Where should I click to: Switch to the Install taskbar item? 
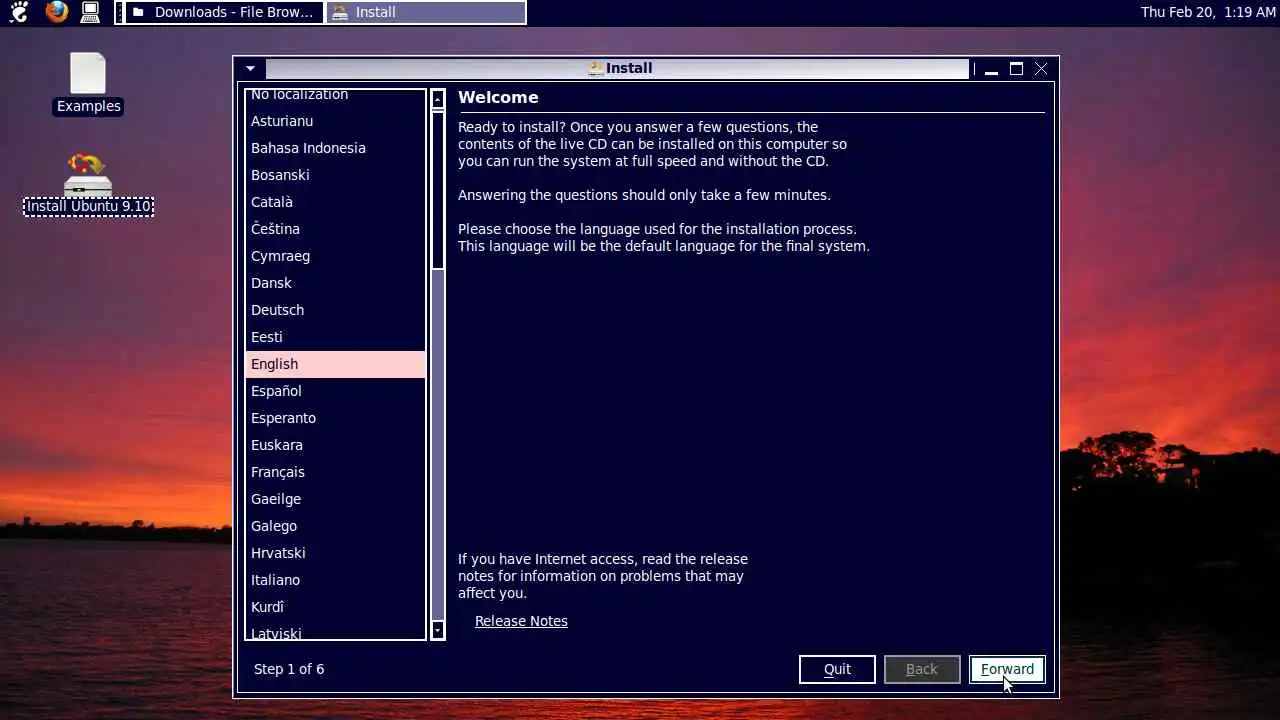[x=426, y=12]
